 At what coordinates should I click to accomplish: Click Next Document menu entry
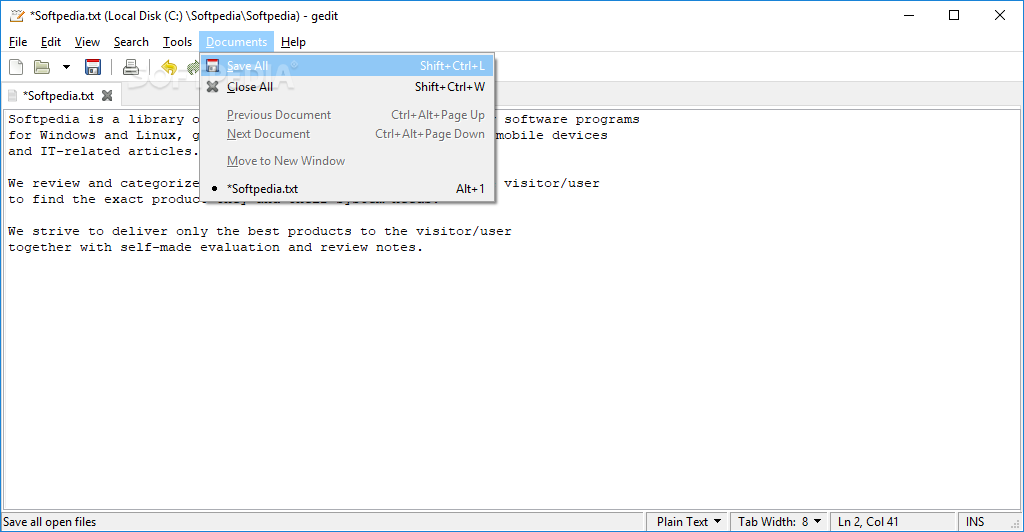coord(347,134)
